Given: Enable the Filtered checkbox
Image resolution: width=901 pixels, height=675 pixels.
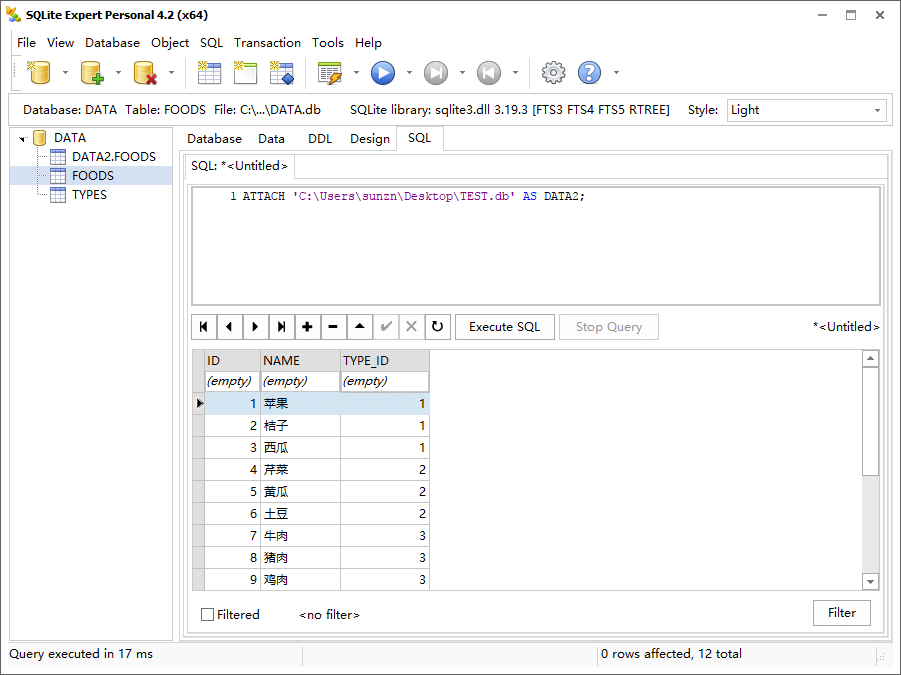Looking at the screenshot, I should pos(208,615).
